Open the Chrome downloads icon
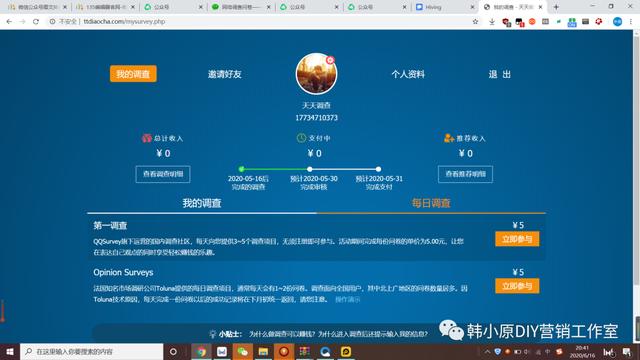Viewport: 640px width, 360px height. pyautogui.click(x=492, y=22)
